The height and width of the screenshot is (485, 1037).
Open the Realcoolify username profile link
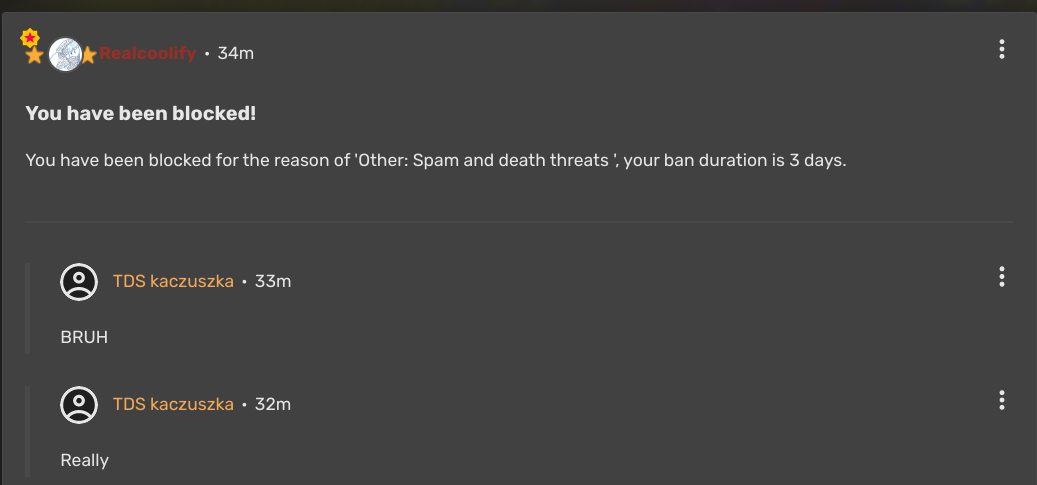coord(147,53)
